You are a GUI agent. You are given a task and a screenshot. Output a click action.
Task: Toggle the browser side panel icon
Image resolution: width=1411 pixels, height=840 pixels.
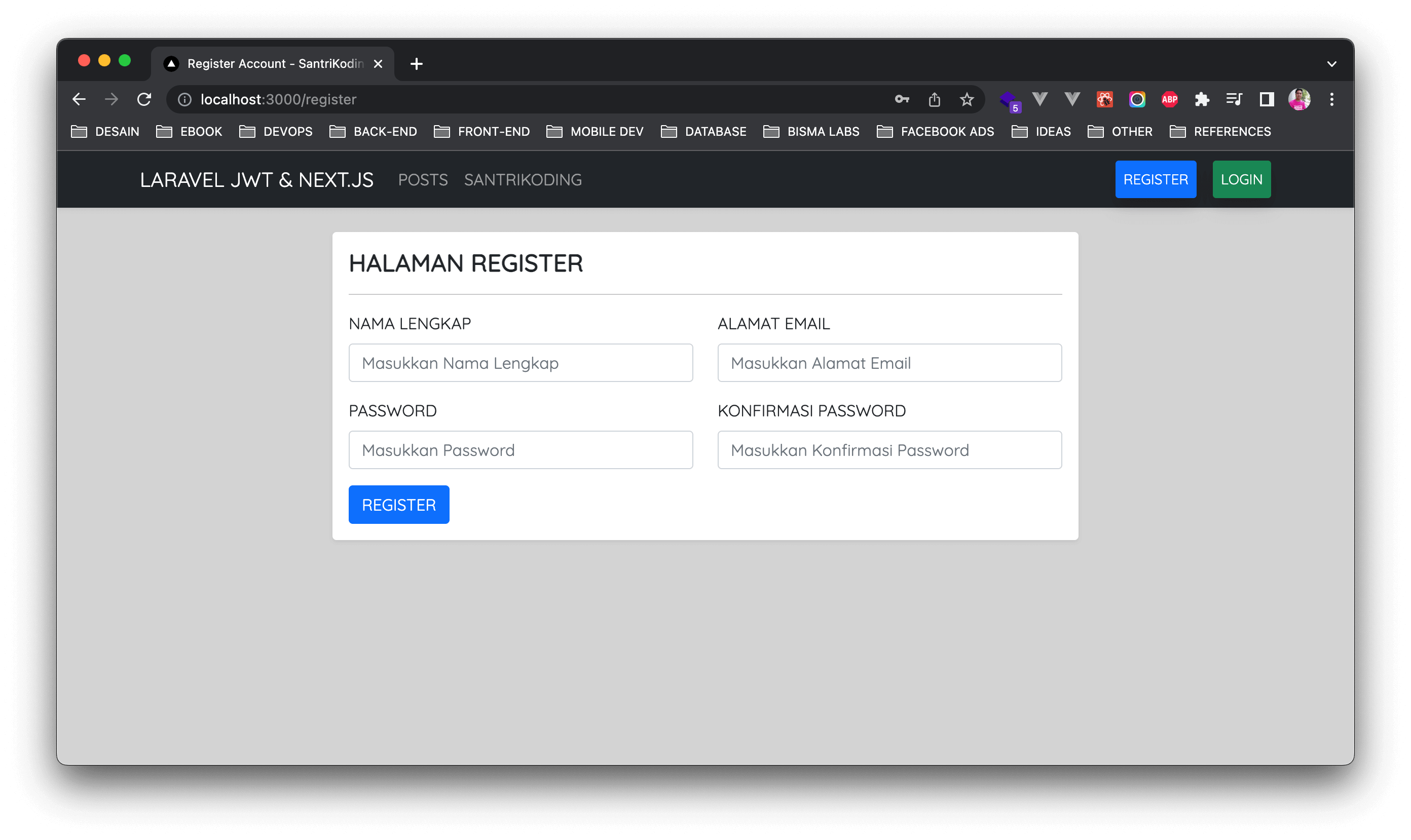[x=1267, y=100]
